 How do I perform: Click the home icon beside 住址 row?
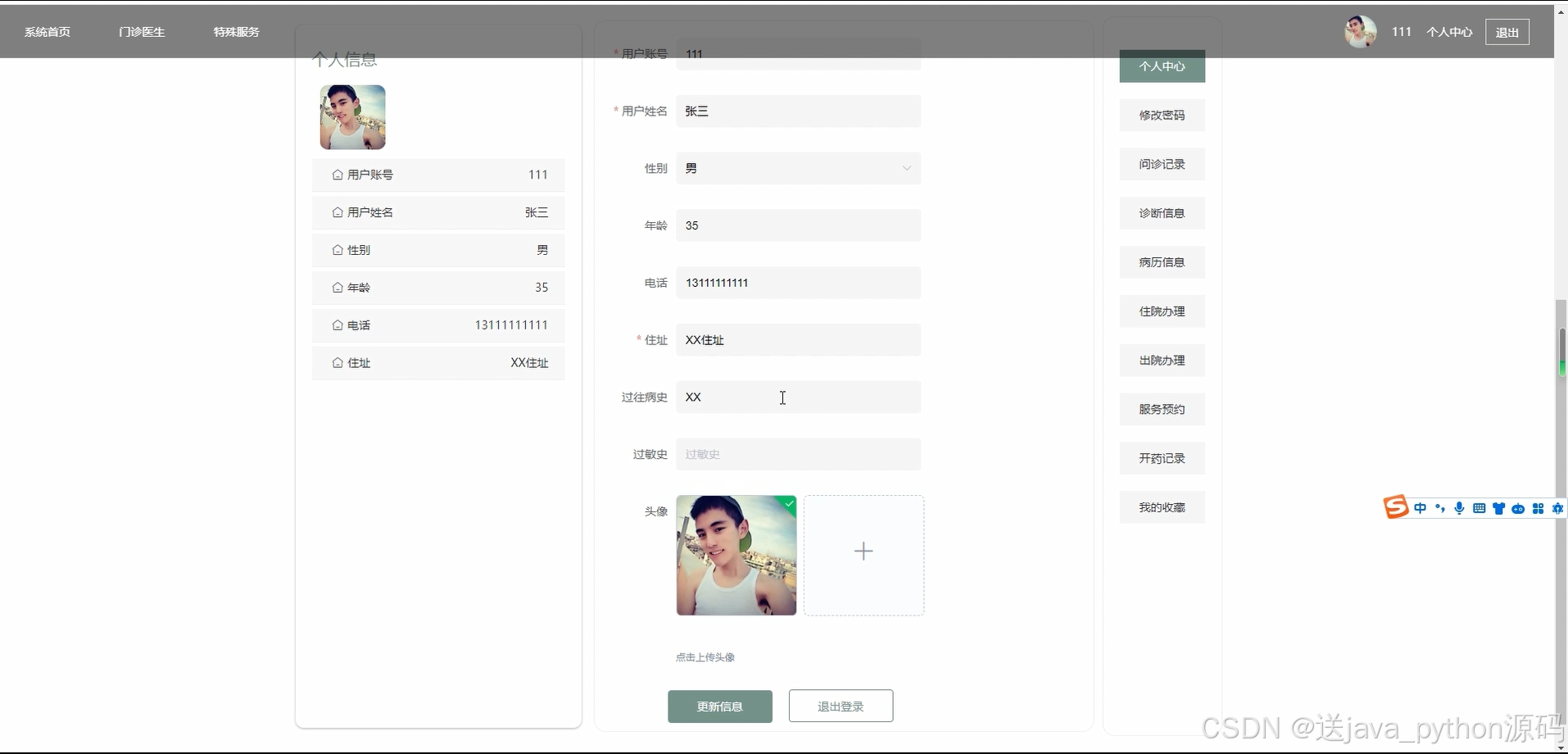coord(338,363)
